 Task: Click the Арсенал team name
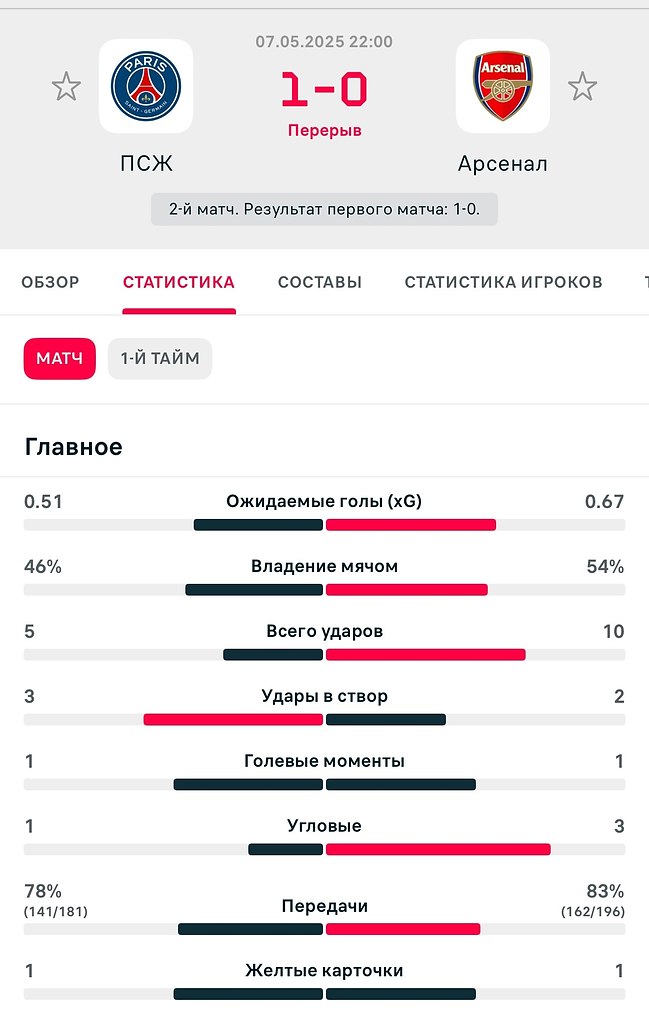click(503, 163)
